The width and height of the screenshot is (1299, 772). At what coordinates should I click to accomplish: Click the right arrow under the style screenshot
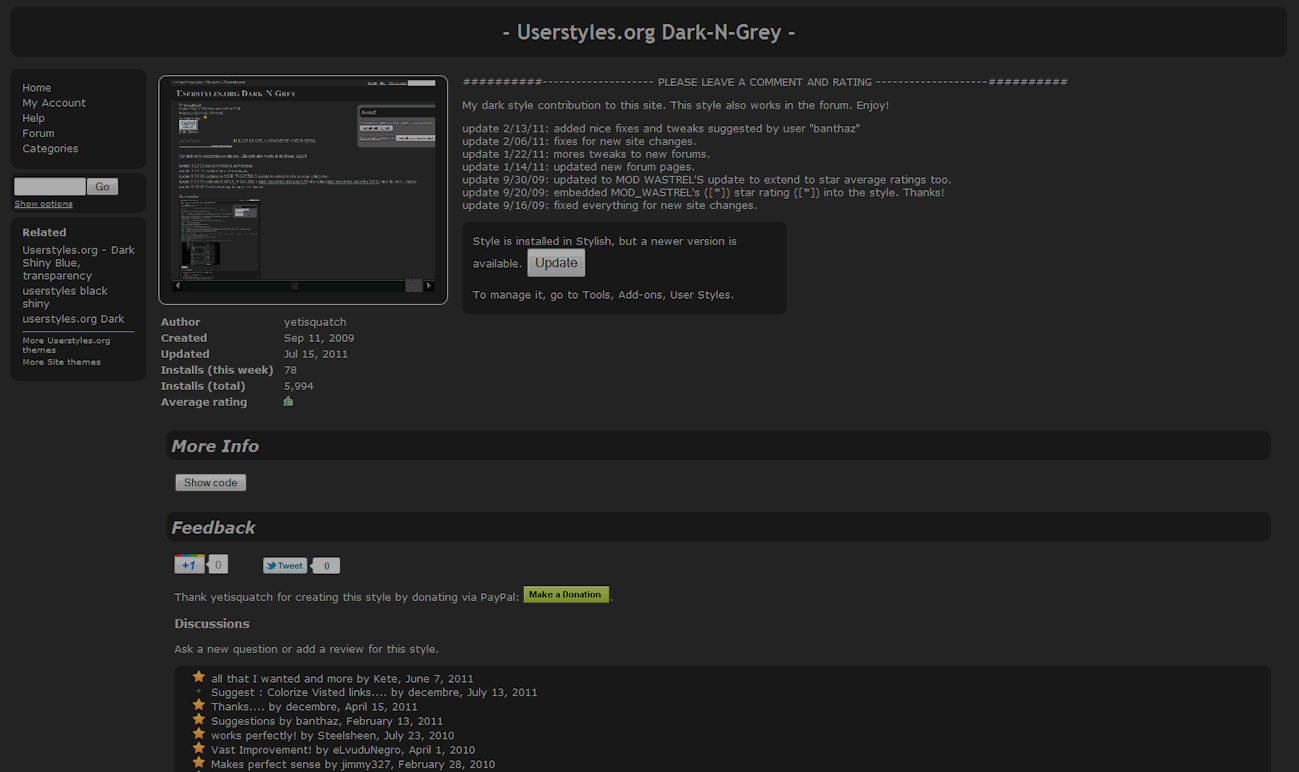[x=430, y=285]
